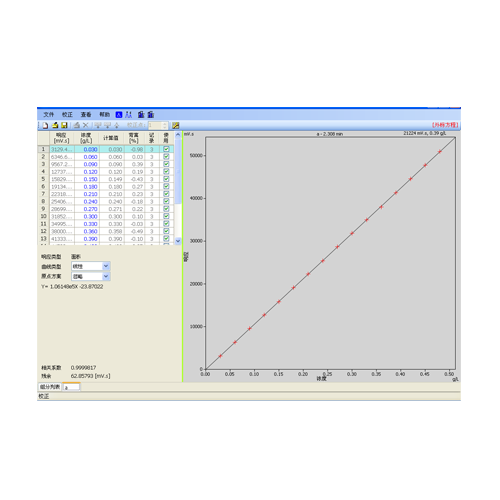Click the red bracketed link at top right
Screen dimensions: 500x500
(445, 125)
